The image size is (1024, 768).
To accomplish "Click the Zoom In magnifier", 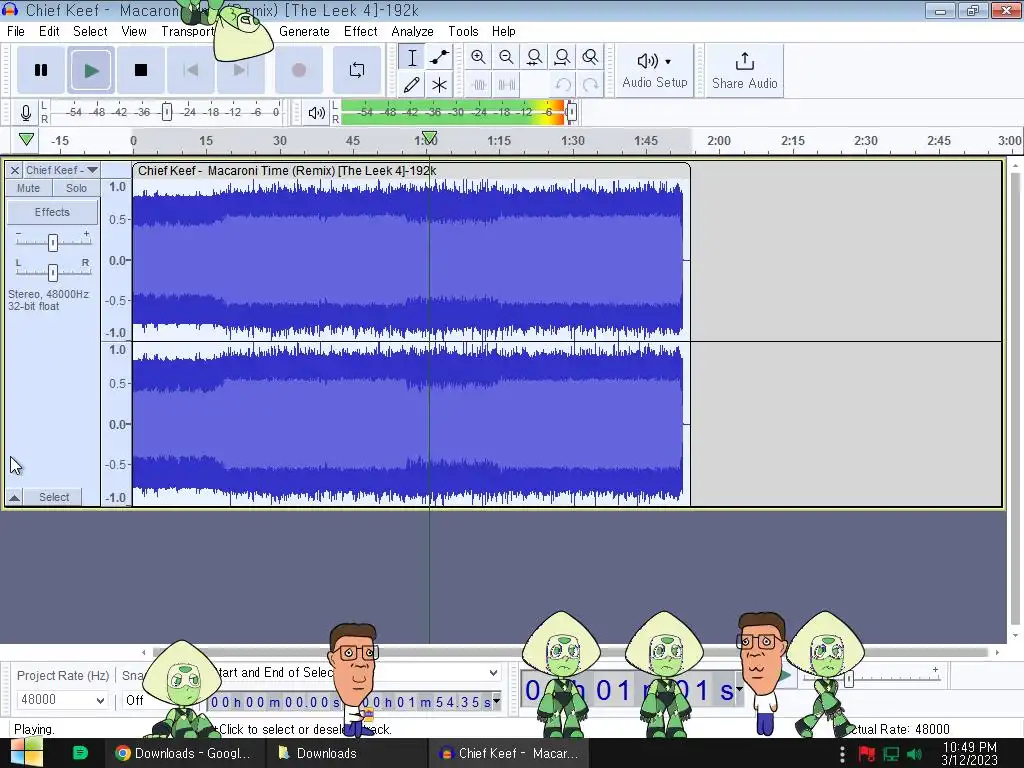I will coord(478,57).
